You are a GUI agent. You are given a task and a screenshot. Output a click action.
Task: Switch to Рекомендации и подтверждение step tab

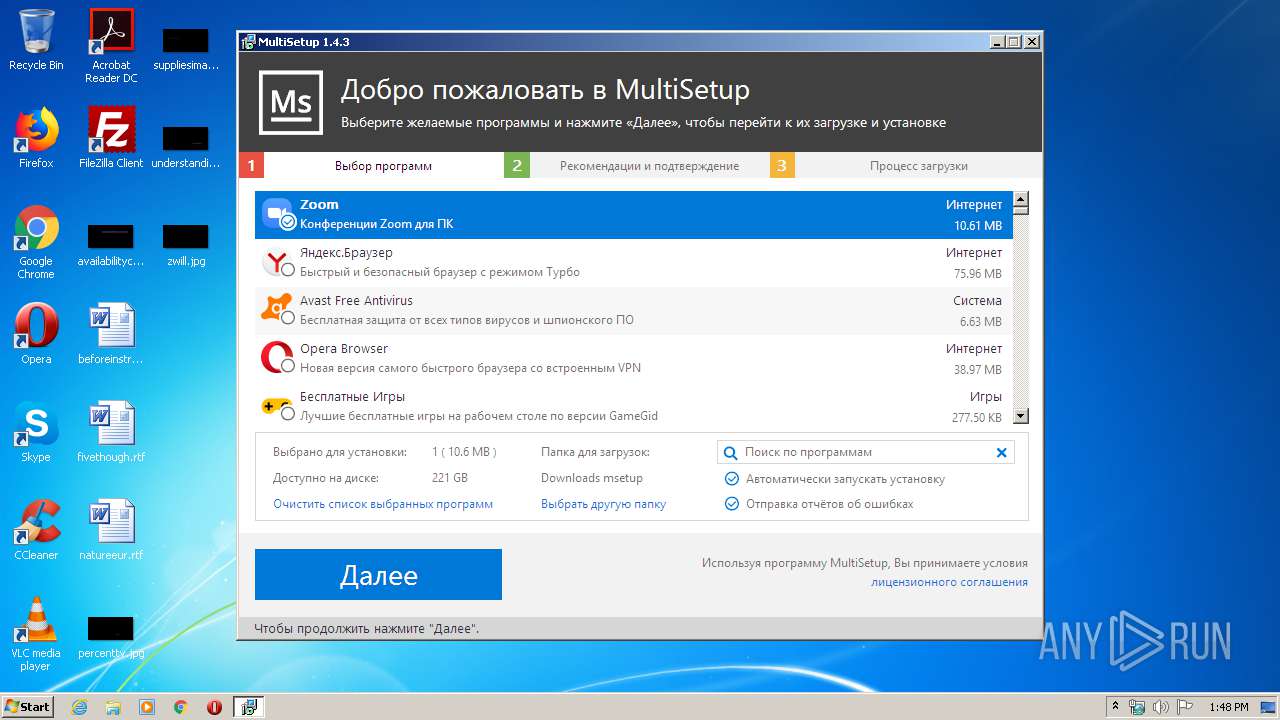click(637, 166)
